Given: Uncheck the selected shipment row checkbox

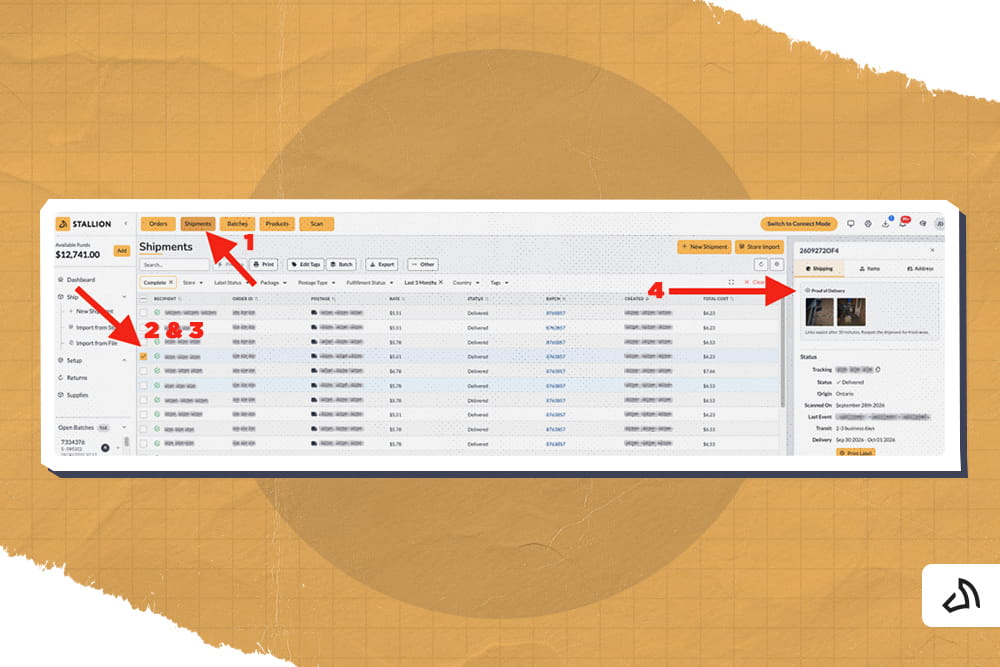Looking at the screenshot, I should pos(143,356).
